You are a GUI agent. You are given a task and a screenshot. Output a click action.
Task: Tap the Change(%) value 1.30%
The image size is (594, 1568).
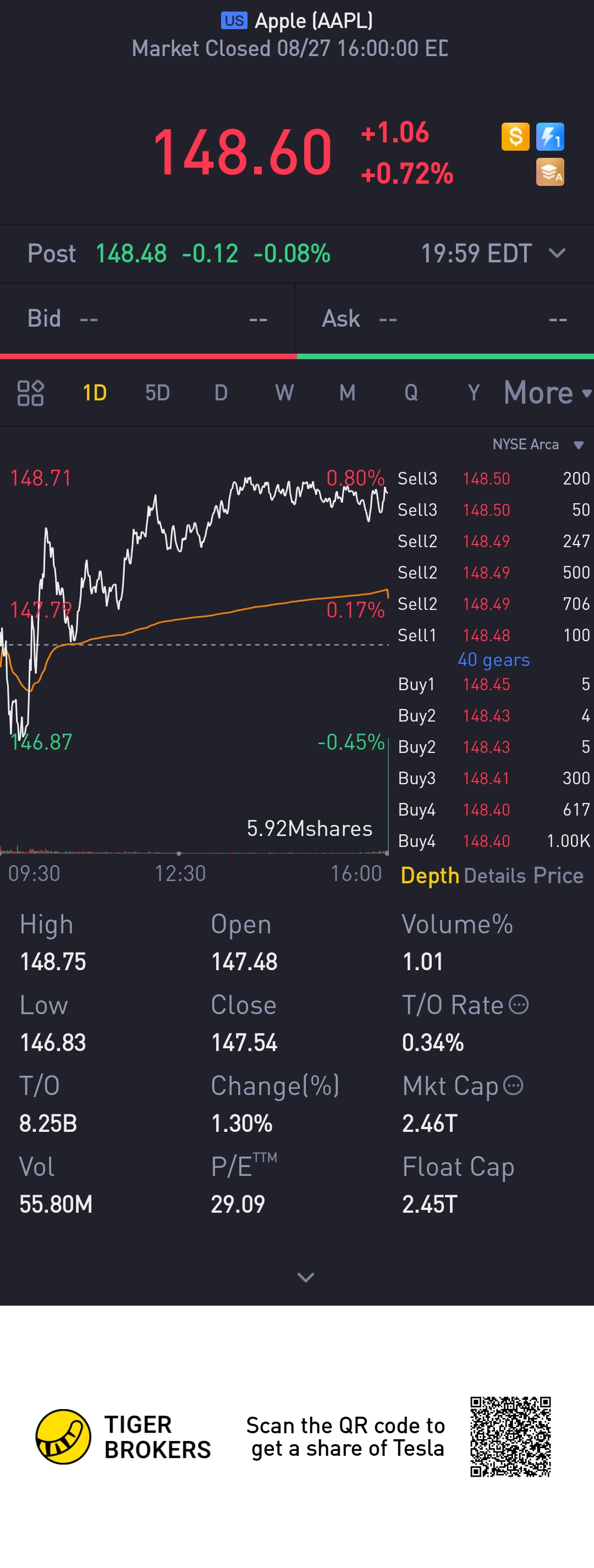tap(241, 1124)
